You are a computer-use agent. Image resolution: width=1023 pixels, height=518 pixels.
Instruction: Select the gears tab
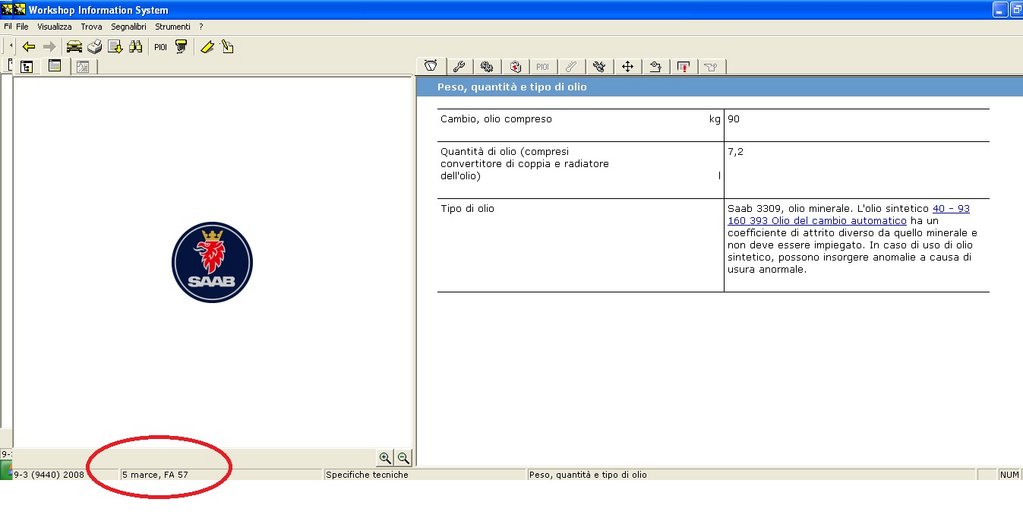pyautogui.click(x=487, y=67)
